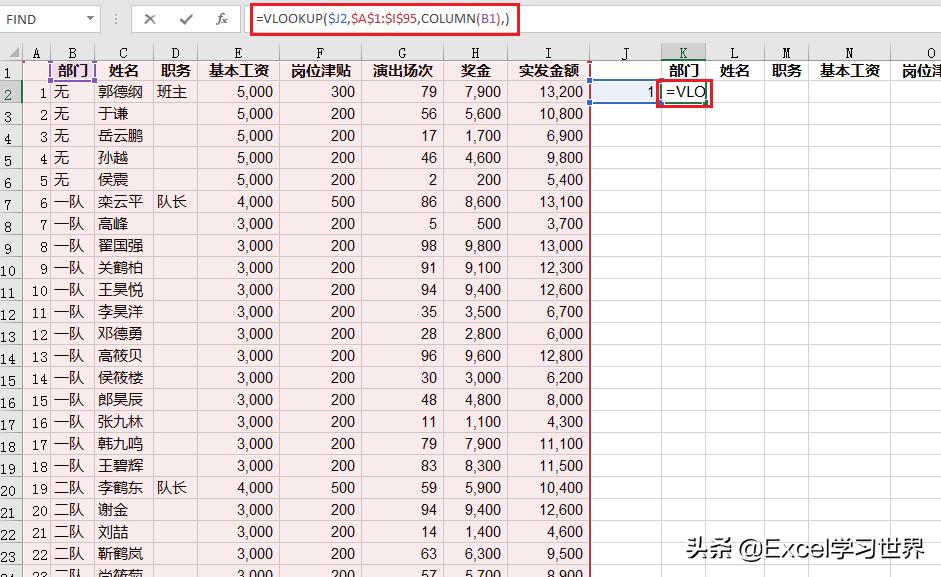Image resolution: width=941 pixels, height=577 pixels.
Task: Select cell J2 containing value 1
Action: tap(625, 92)
